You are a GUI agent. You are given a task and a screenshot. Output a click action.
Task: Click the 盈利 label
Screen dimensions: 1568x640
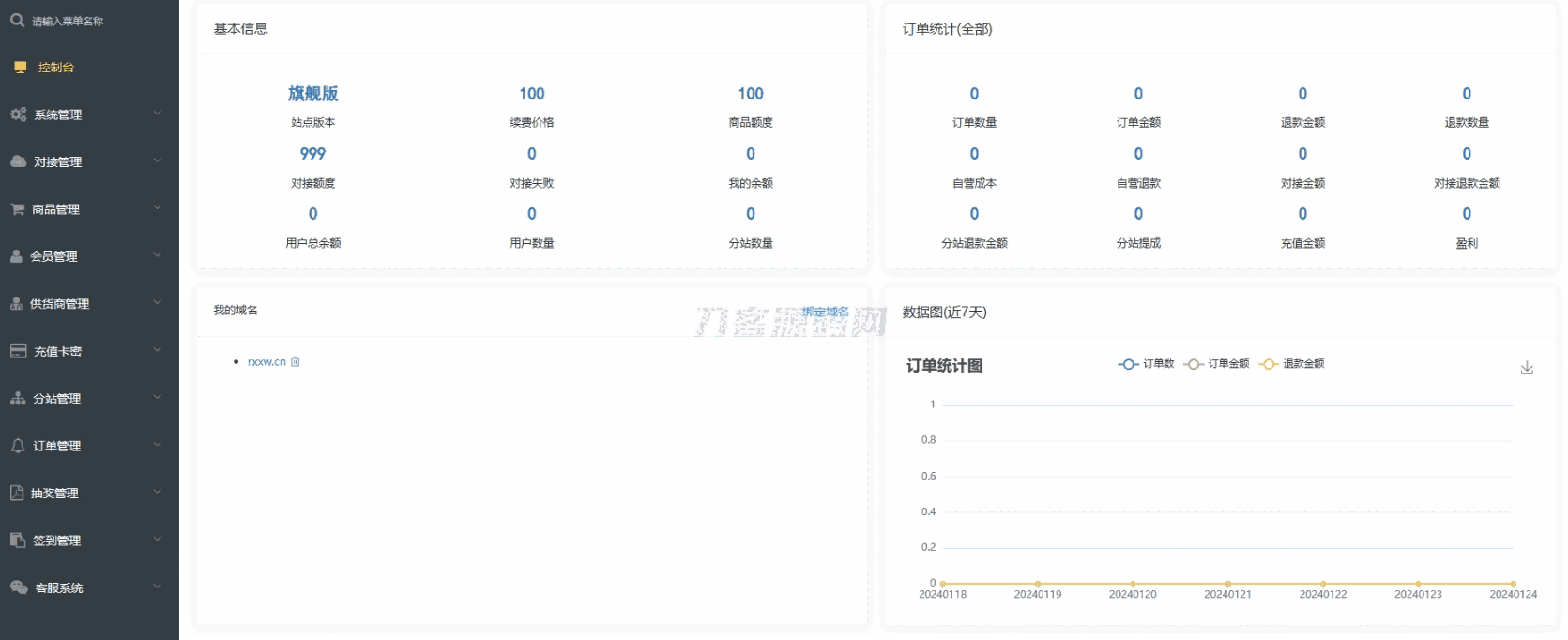[x=1467, y=243]
